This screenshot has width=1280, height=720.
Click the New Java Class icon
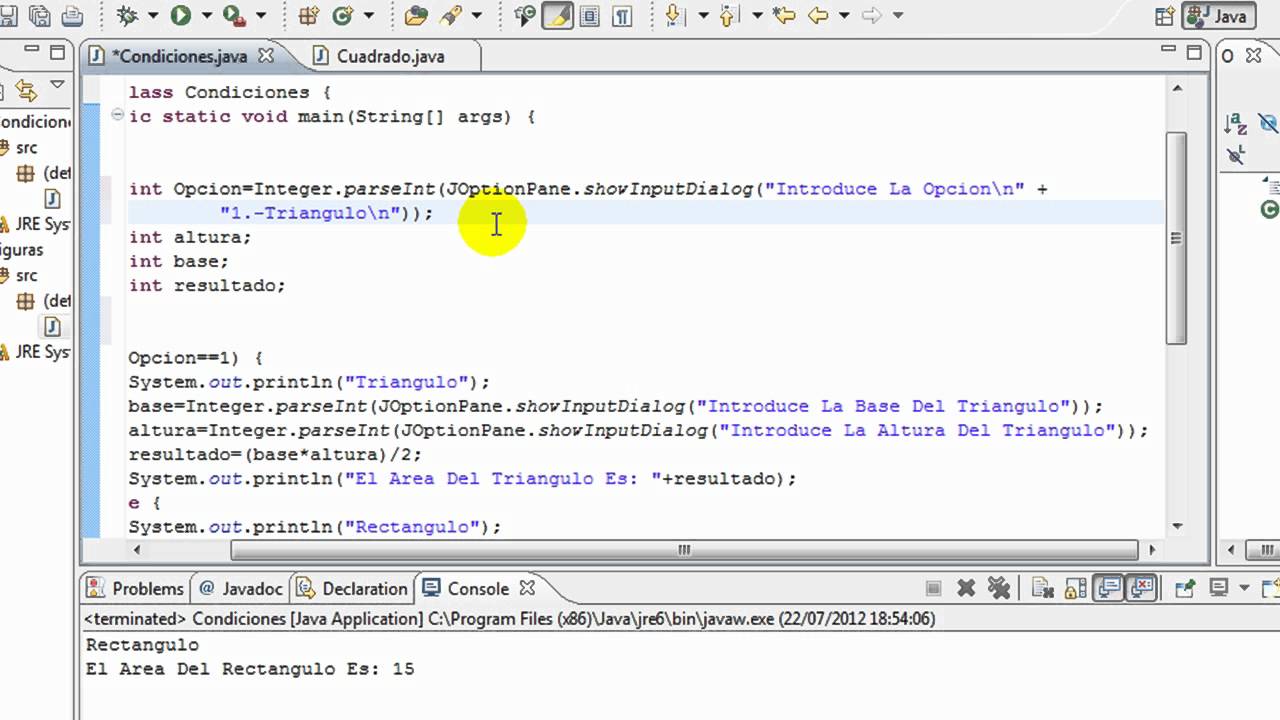(343, 15)
